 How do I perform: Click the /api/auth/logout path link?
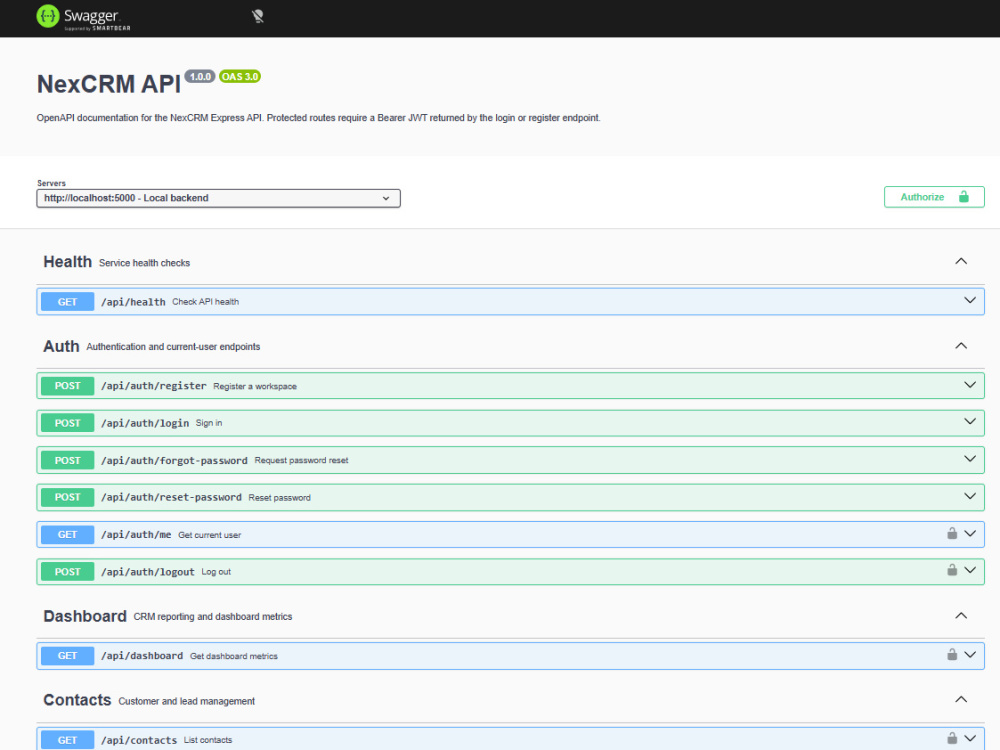[147, 572]
